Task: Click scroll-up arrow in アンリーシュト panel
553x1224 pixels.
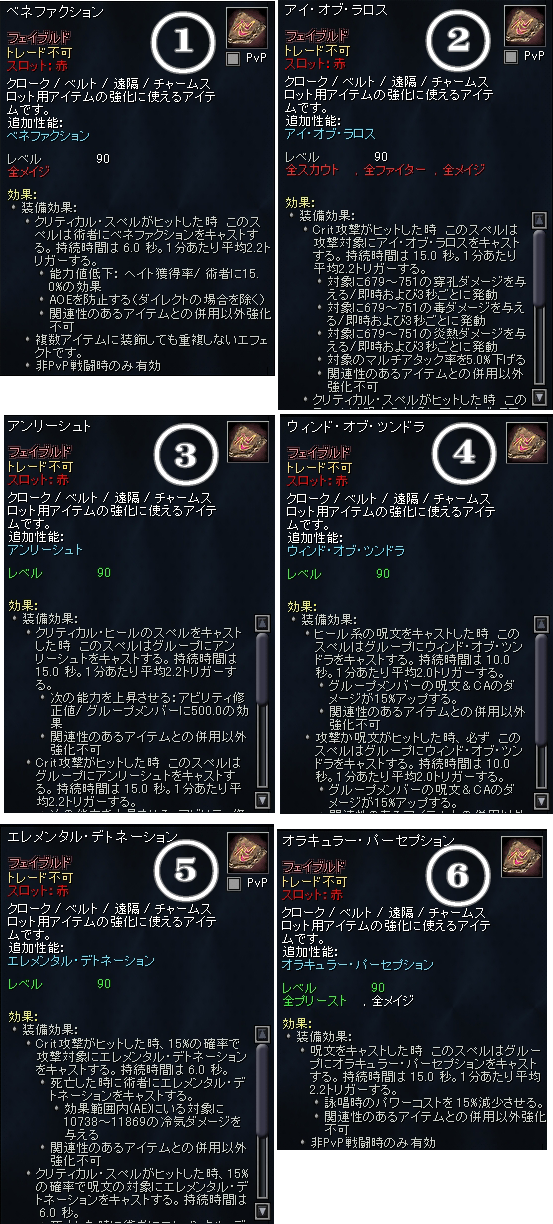Action: click(262, 622)
